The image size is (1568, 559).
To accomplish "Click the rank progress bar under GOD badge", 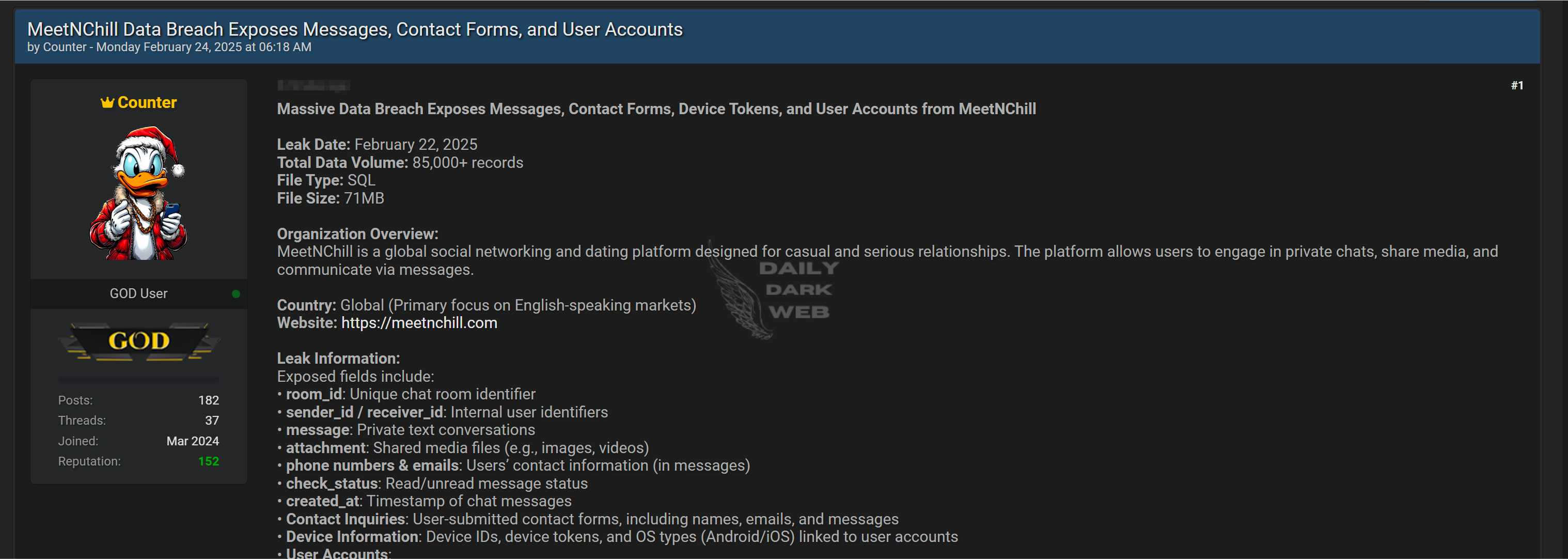I will pos(139,379).
